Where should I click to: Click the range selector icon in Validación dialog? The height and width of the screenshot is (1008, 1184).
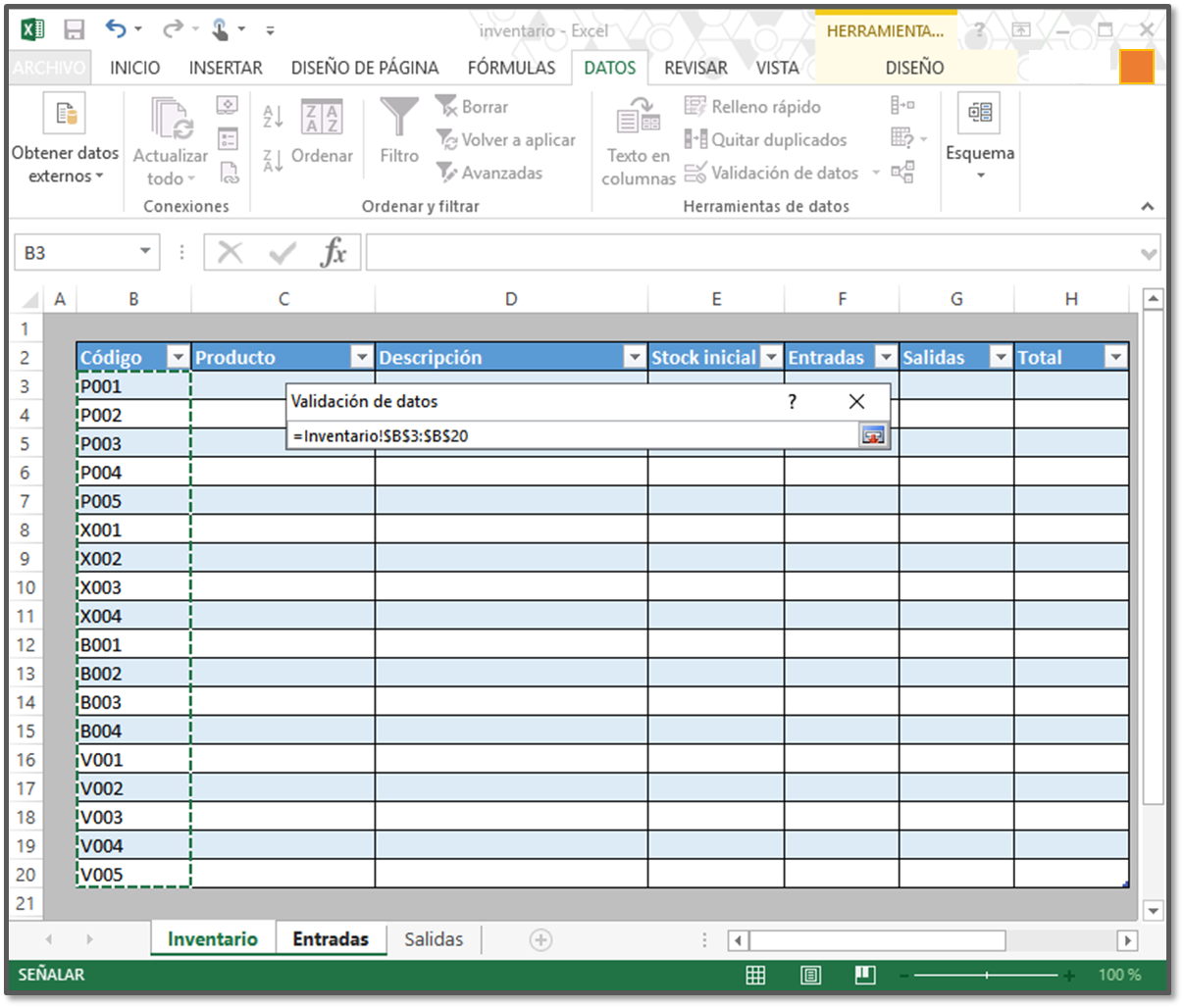pos(872,435)
